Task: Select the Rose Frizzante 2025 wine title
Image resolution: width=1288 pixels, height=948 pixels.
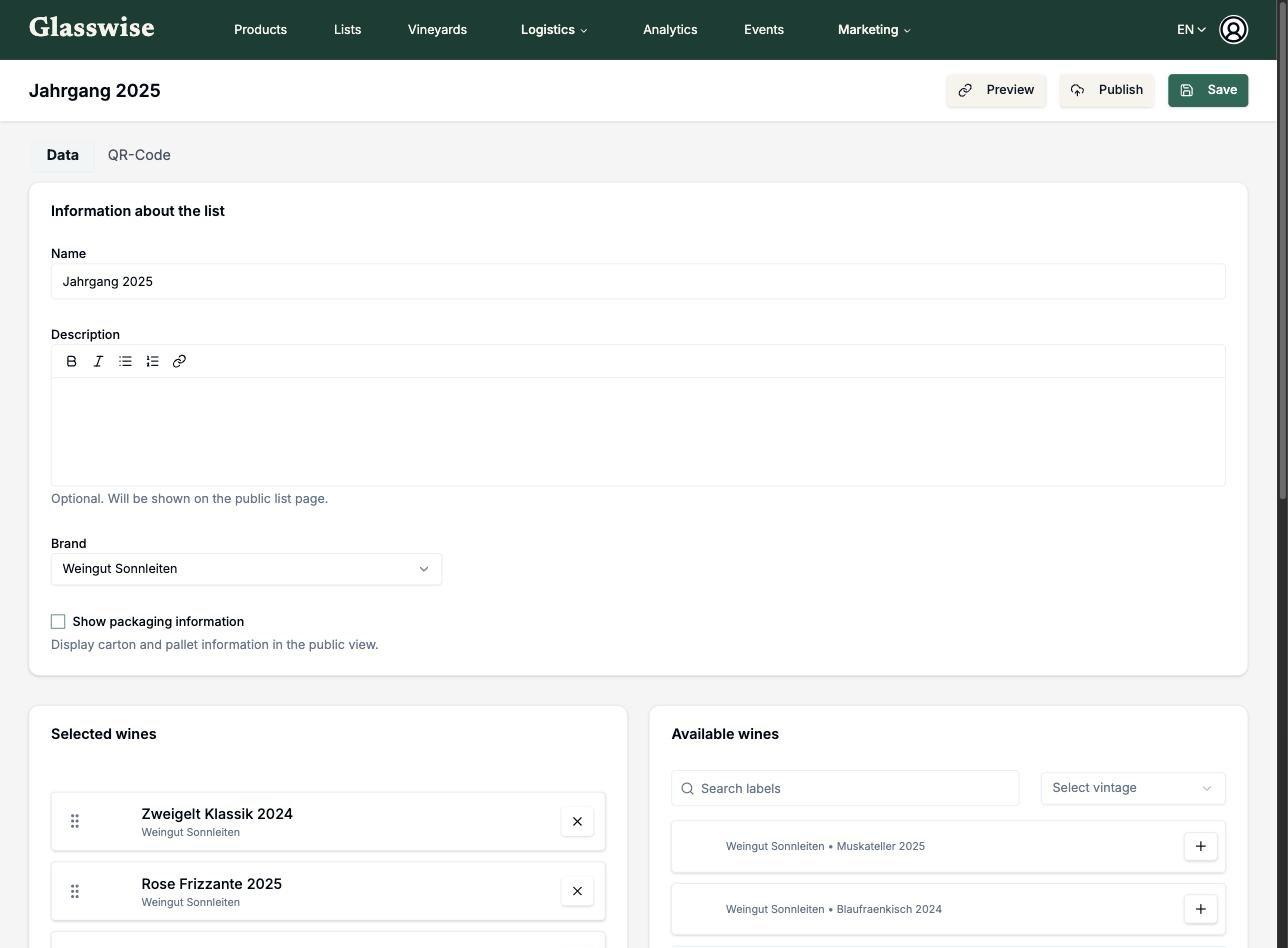Action: (x=212, y=884)
